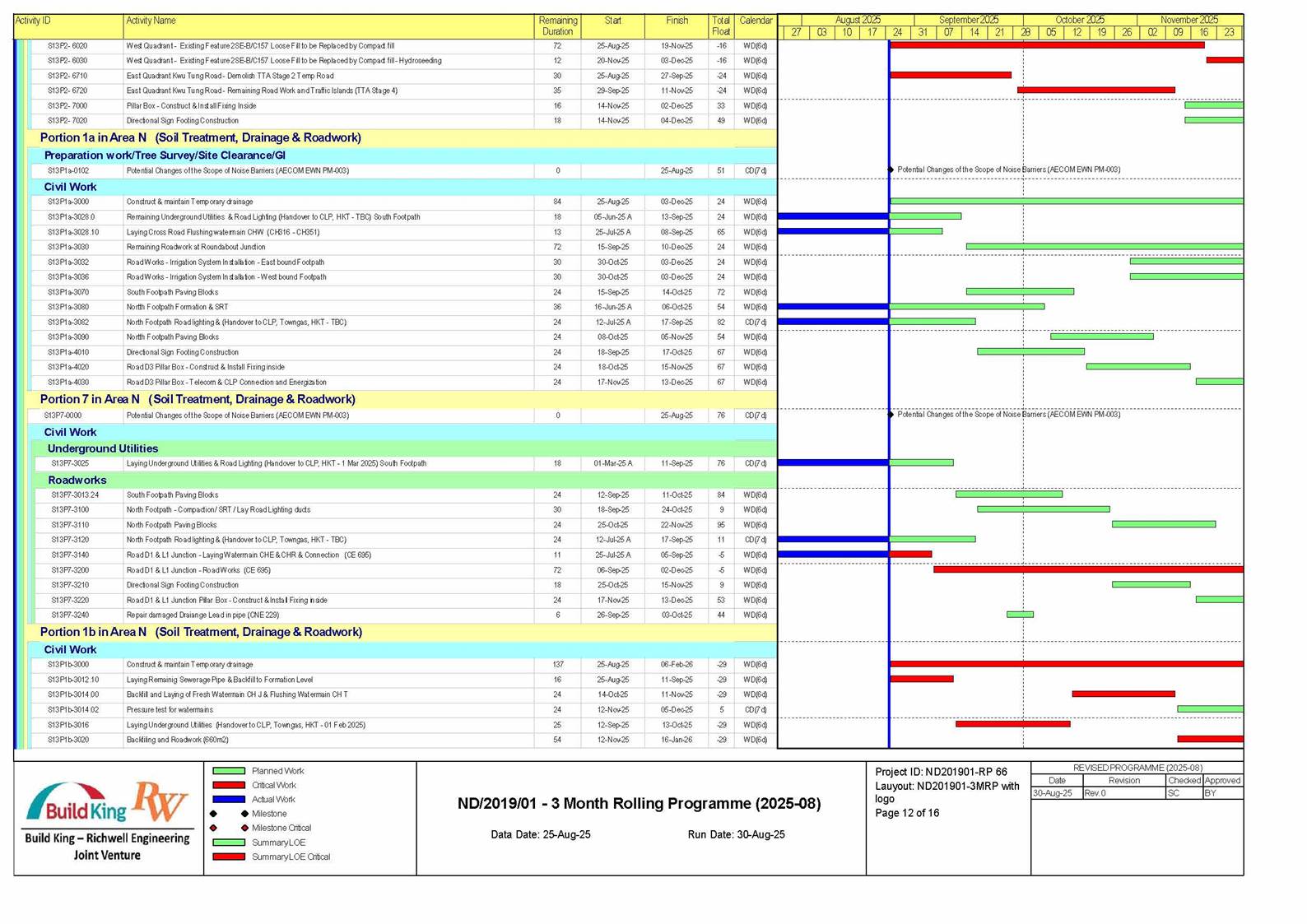Select the Underground Utilities group band
The width and height of the screenshot is (1307, 924).
407,448
